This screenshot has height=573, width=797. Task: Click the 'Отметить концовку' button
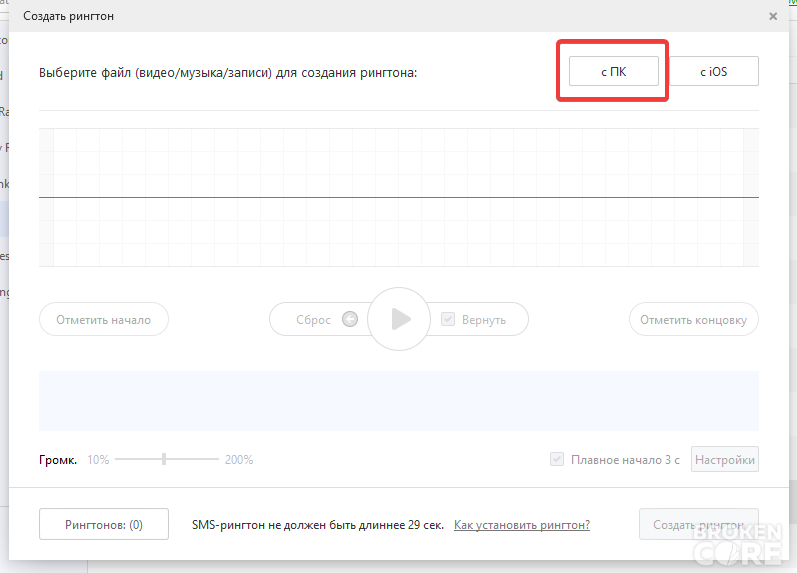pos(694,319)
